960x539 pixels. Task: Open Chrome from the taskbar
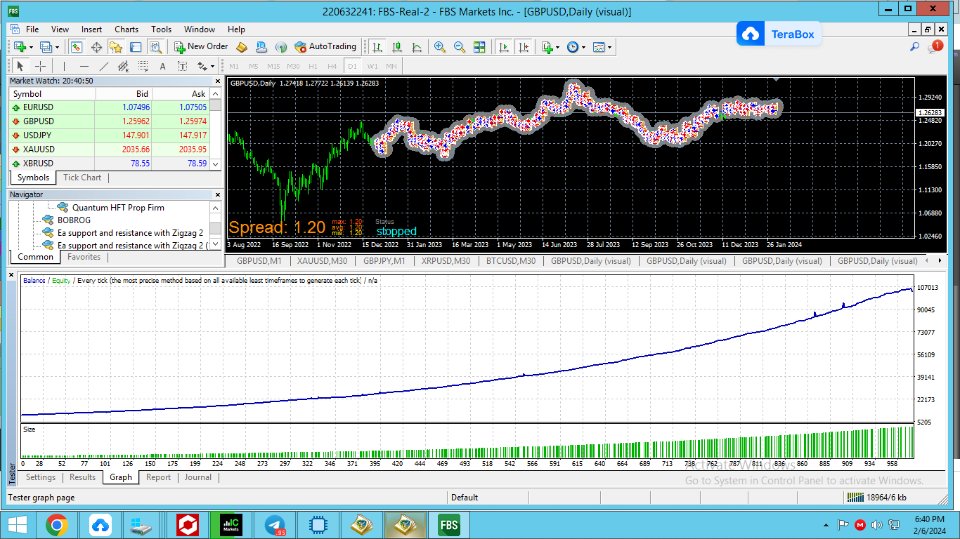click(56, 525)
